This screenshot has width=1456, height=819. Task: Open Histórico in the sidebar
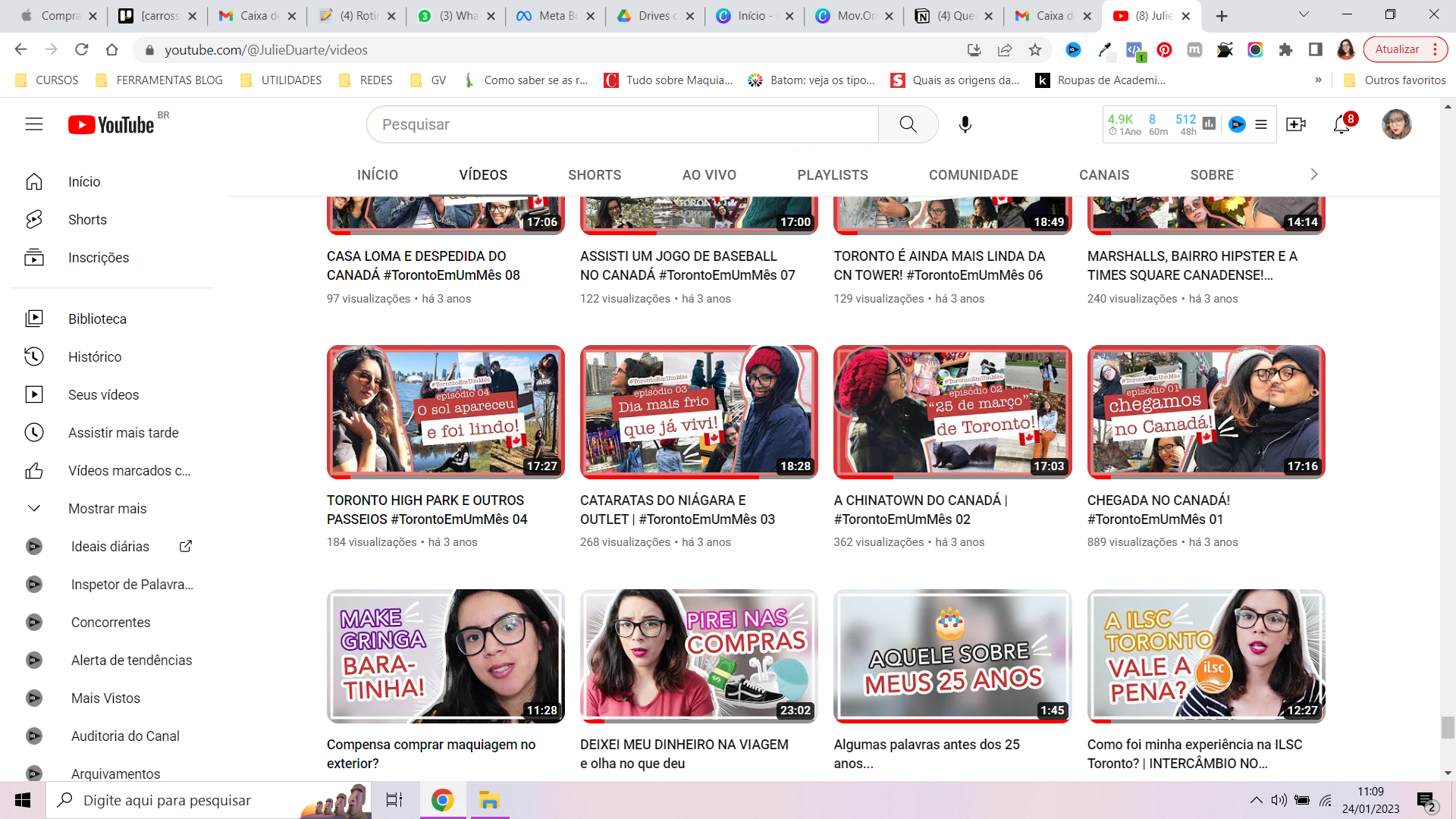coord(94,357)
